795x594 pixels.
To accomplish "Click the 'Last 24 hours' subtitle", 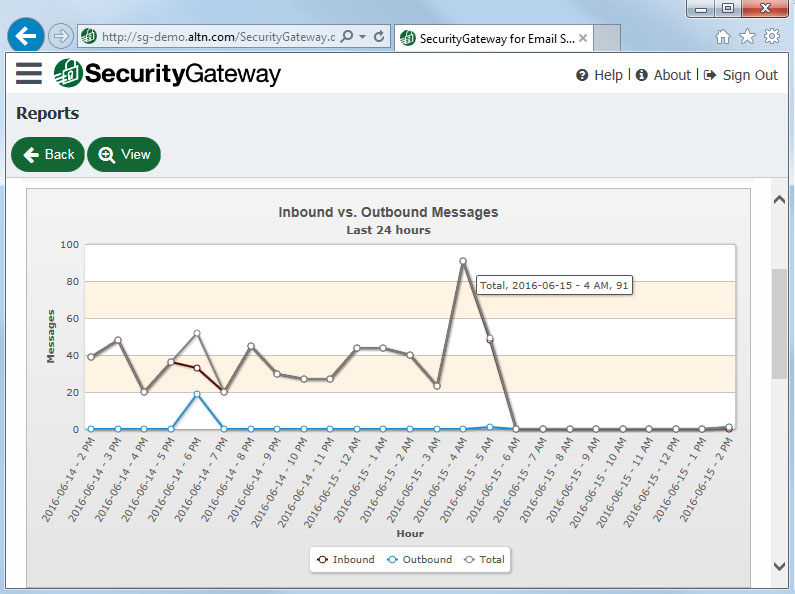I will [388, 230].
